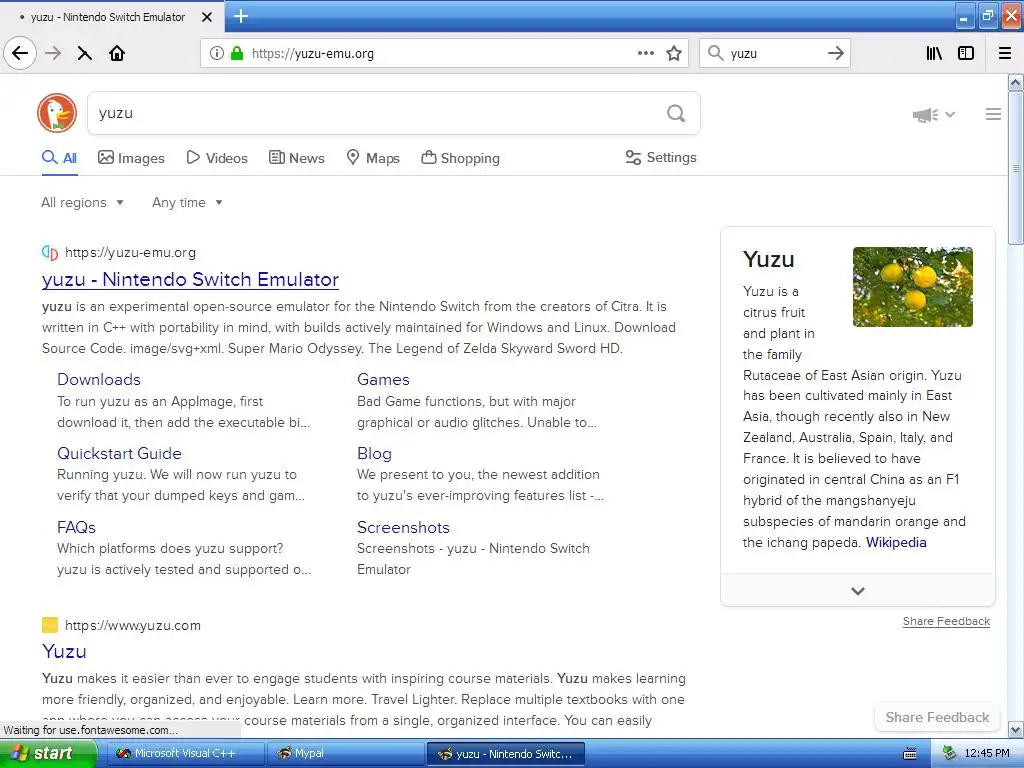Open yuzu - Nintendo Switch Emulator result
This screenshot has width=1024, height=768.
pyautogui.click(x=190, y=280)
